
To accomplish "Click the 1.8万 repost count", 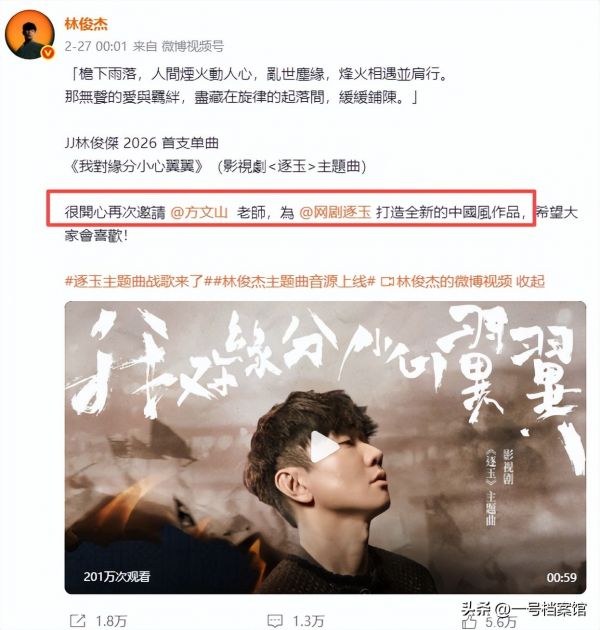I will pos(111,621).
